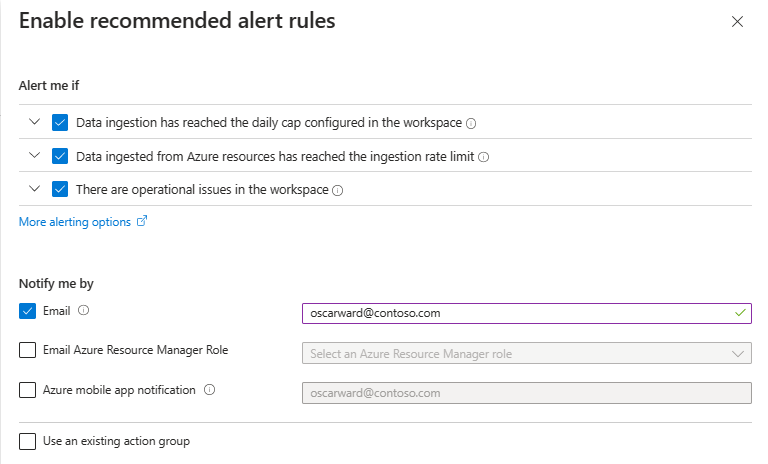Expand the ingestion rate limit alert details

tap(34, 156)
